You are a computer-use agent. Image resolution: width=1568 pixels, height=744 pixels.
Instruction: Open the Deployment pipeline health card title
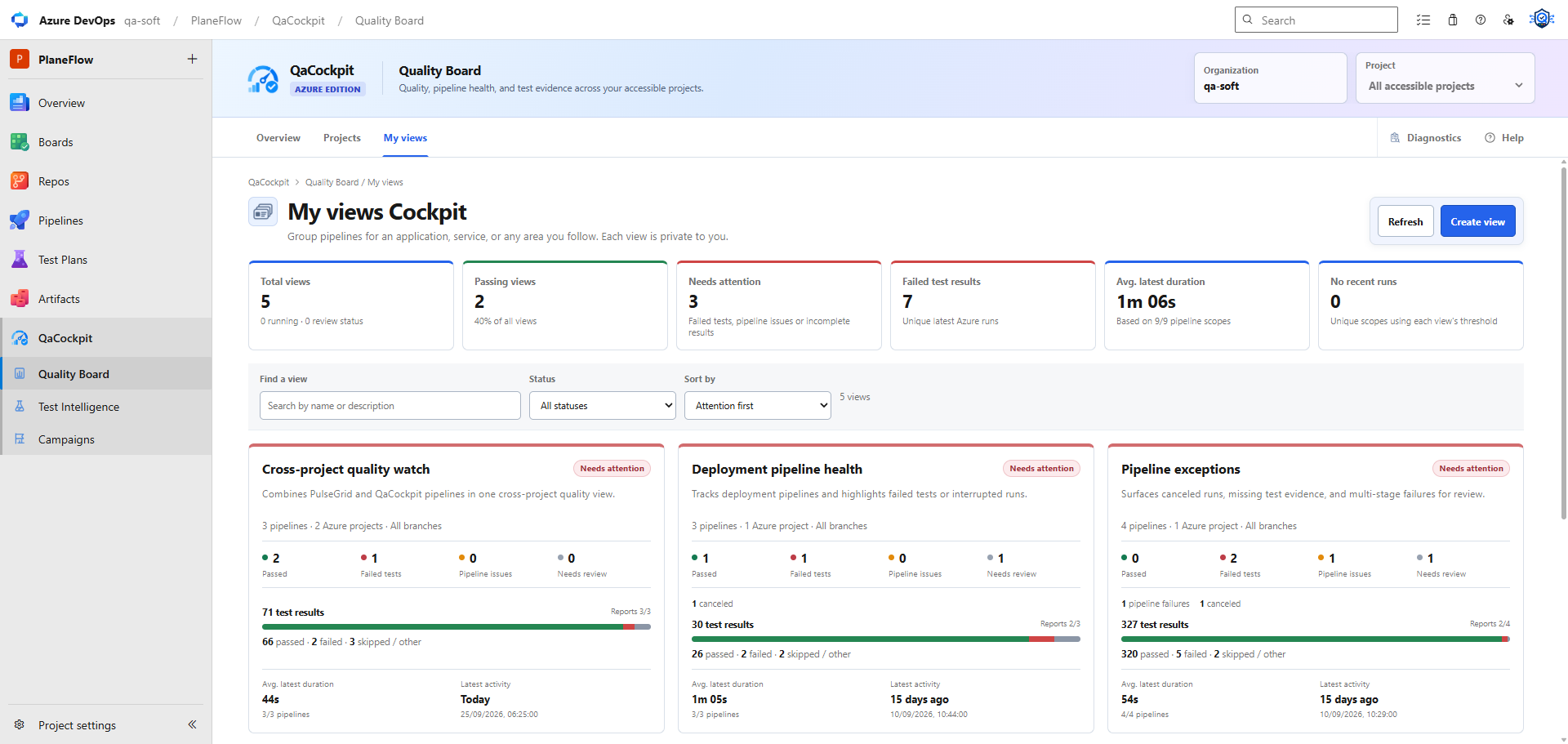pyautogui.click(x=777, y=469)
